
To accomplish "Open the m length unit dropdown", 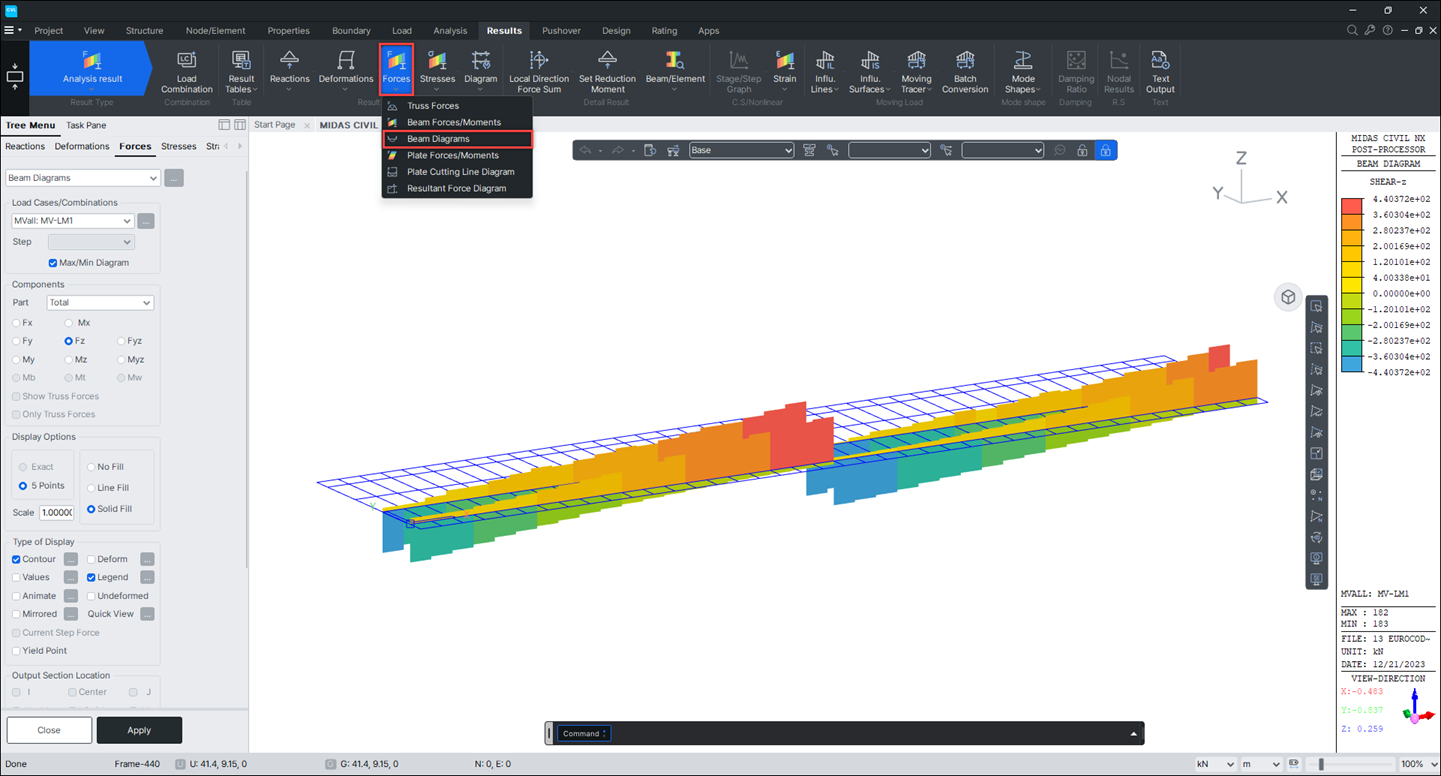I will (x=1261, y=764).
